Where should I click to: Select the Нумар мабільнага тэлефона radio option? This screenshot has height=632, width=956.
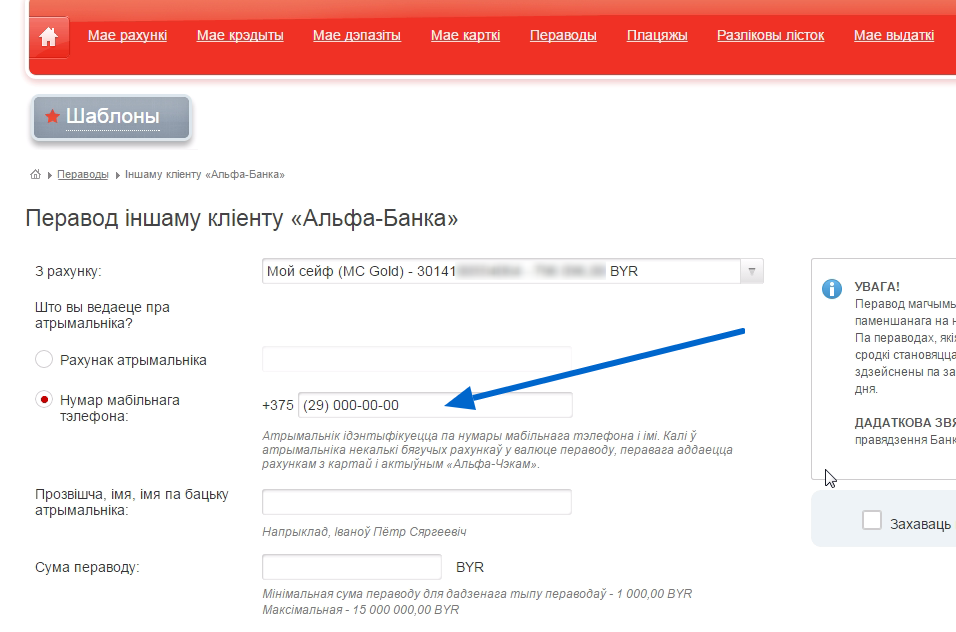[x=44, y=400]
